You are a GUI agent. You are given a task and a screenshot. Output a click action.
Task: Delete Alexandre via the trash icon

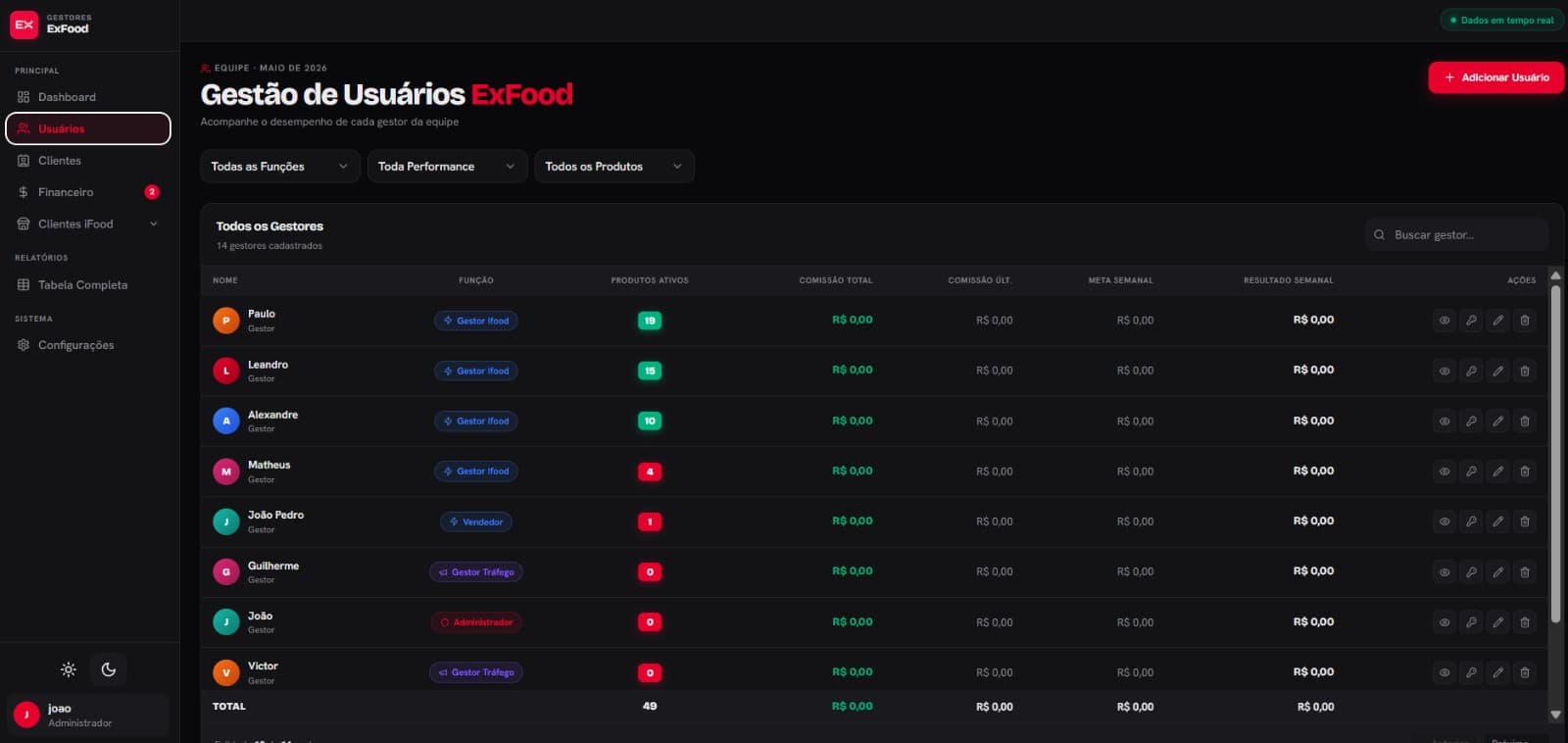tap(1525, 421)
